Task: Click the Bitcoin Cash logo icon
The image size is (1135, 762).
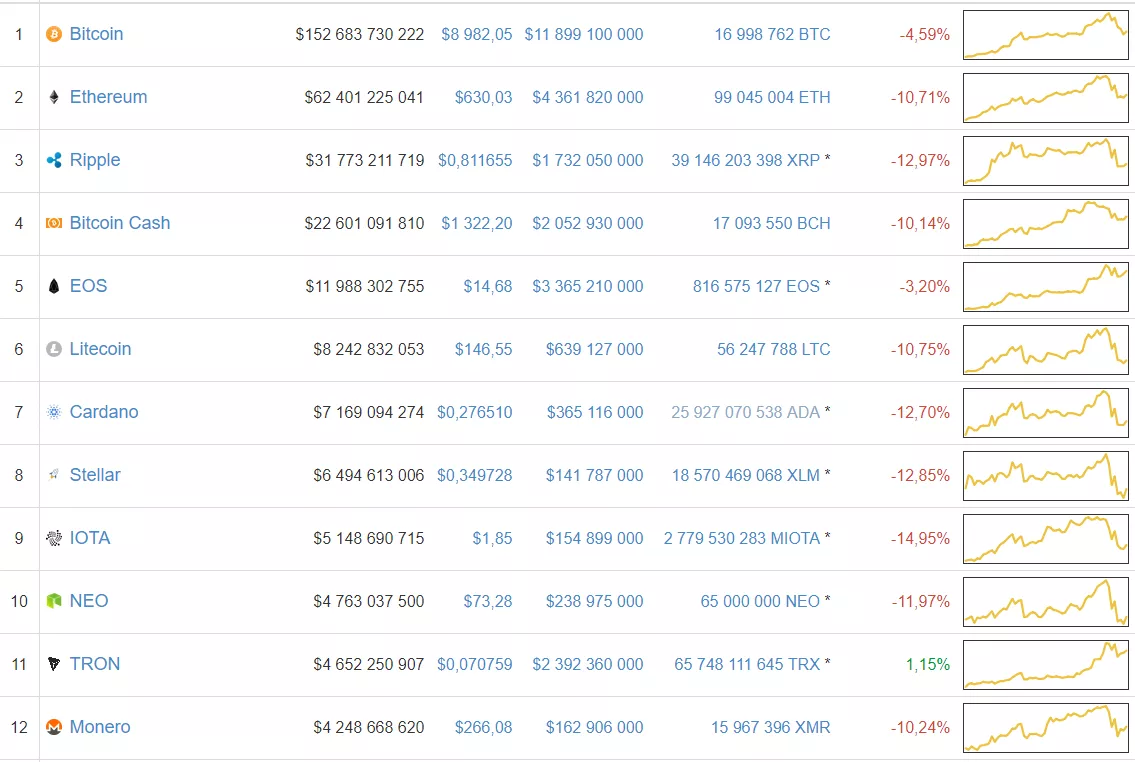Action: 54,223
